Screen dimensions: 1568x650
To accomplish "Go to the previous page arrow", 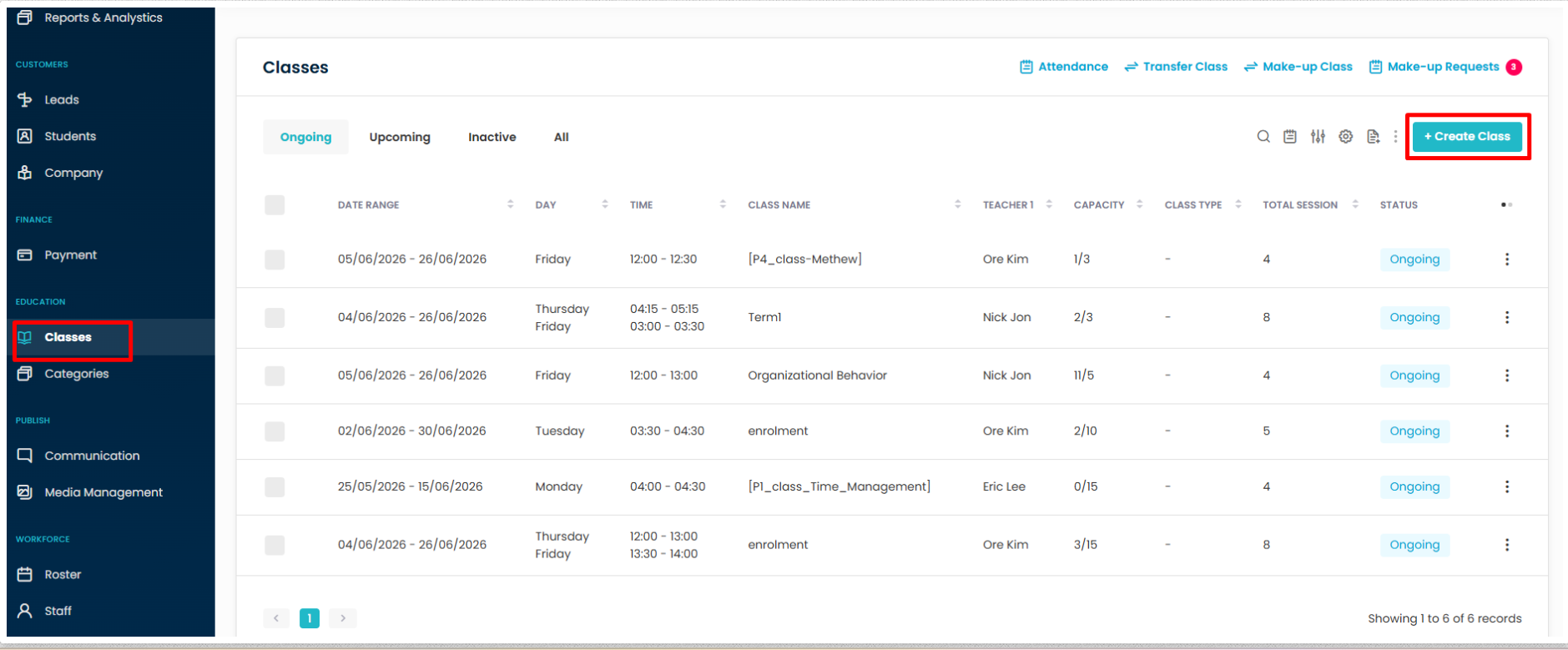I will coord(276,618).
